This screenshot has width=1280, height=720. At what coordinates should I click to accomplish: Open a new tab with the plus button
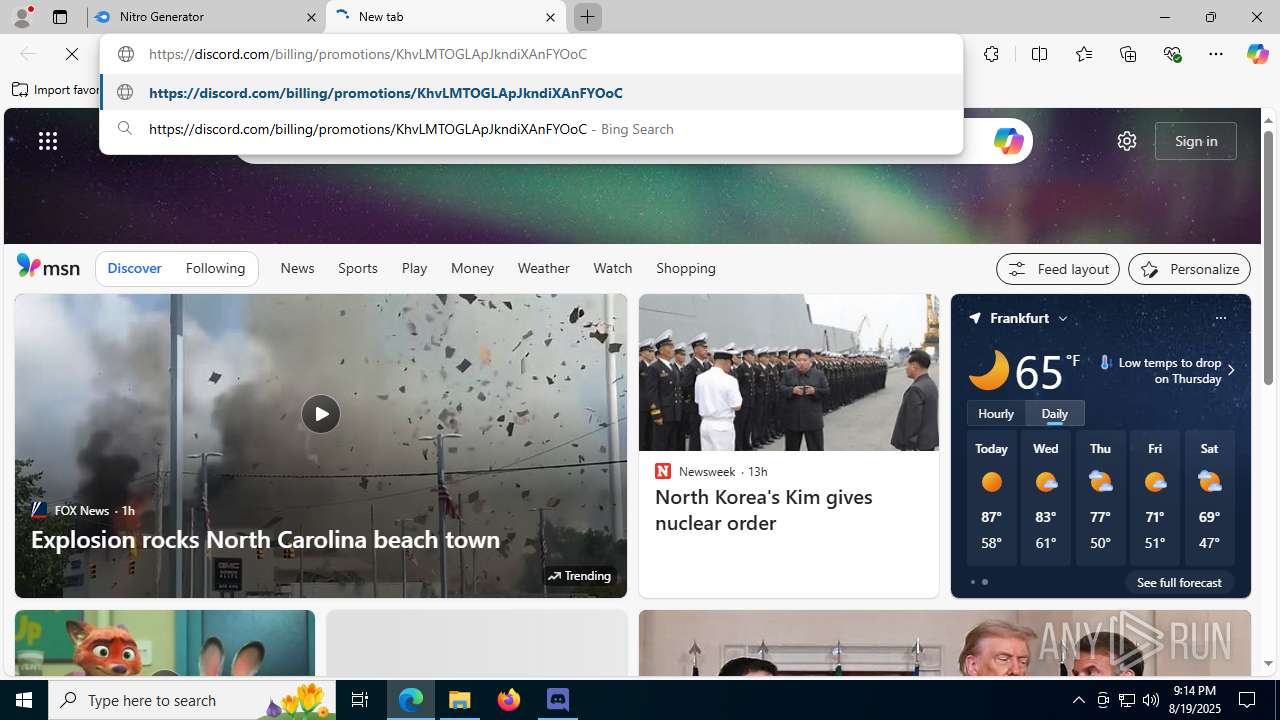point(587,17)
